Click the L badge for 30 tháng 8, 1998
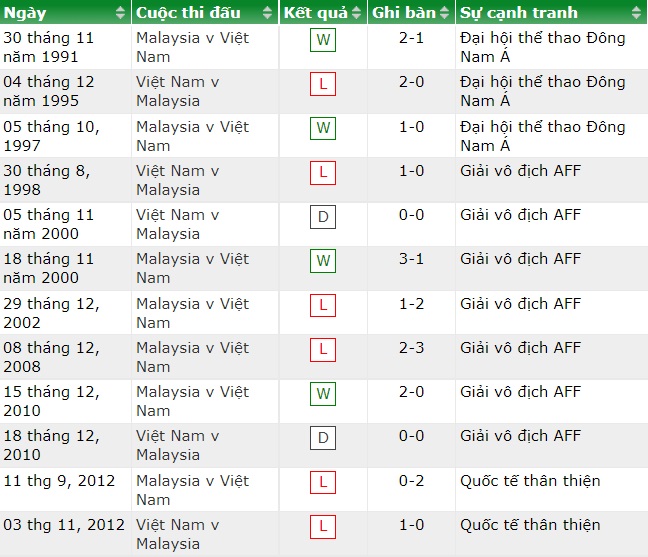 coord(323,173)
